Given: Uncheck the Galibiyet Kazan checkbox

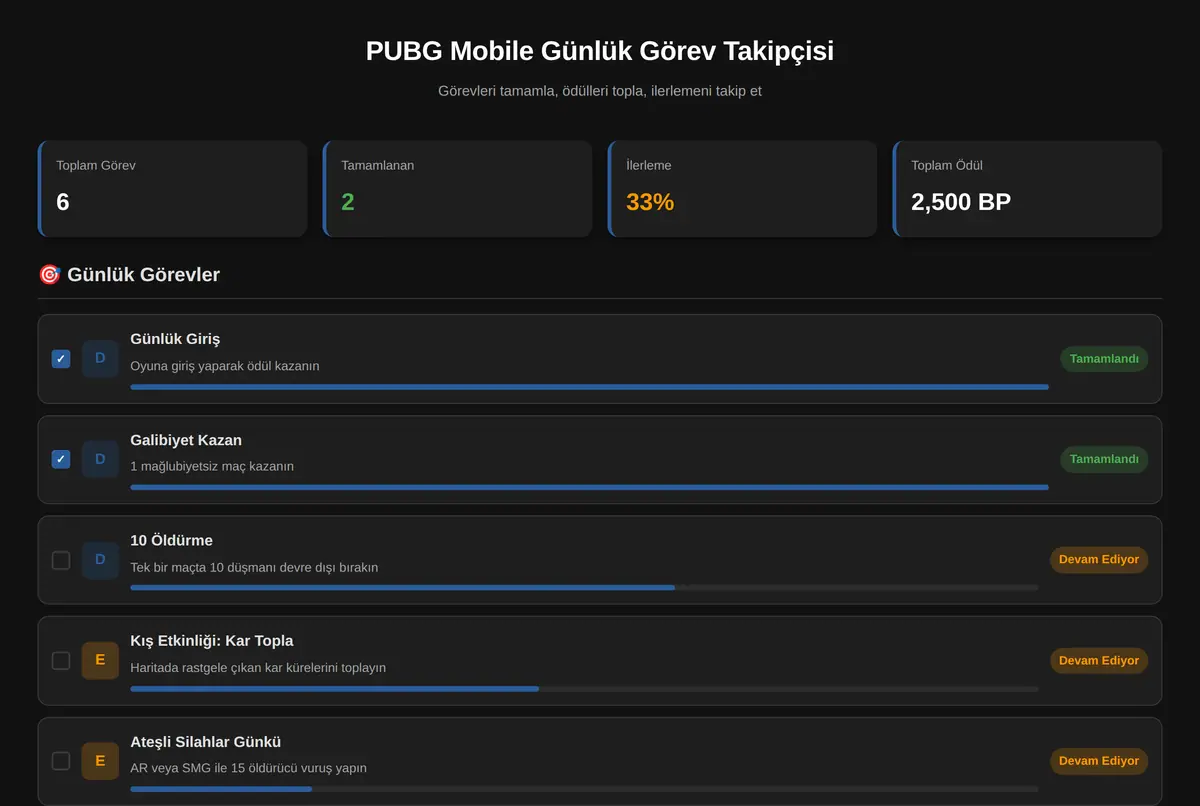Looking at the screenshot, I should pyautogui.click(x=61, y=460).
